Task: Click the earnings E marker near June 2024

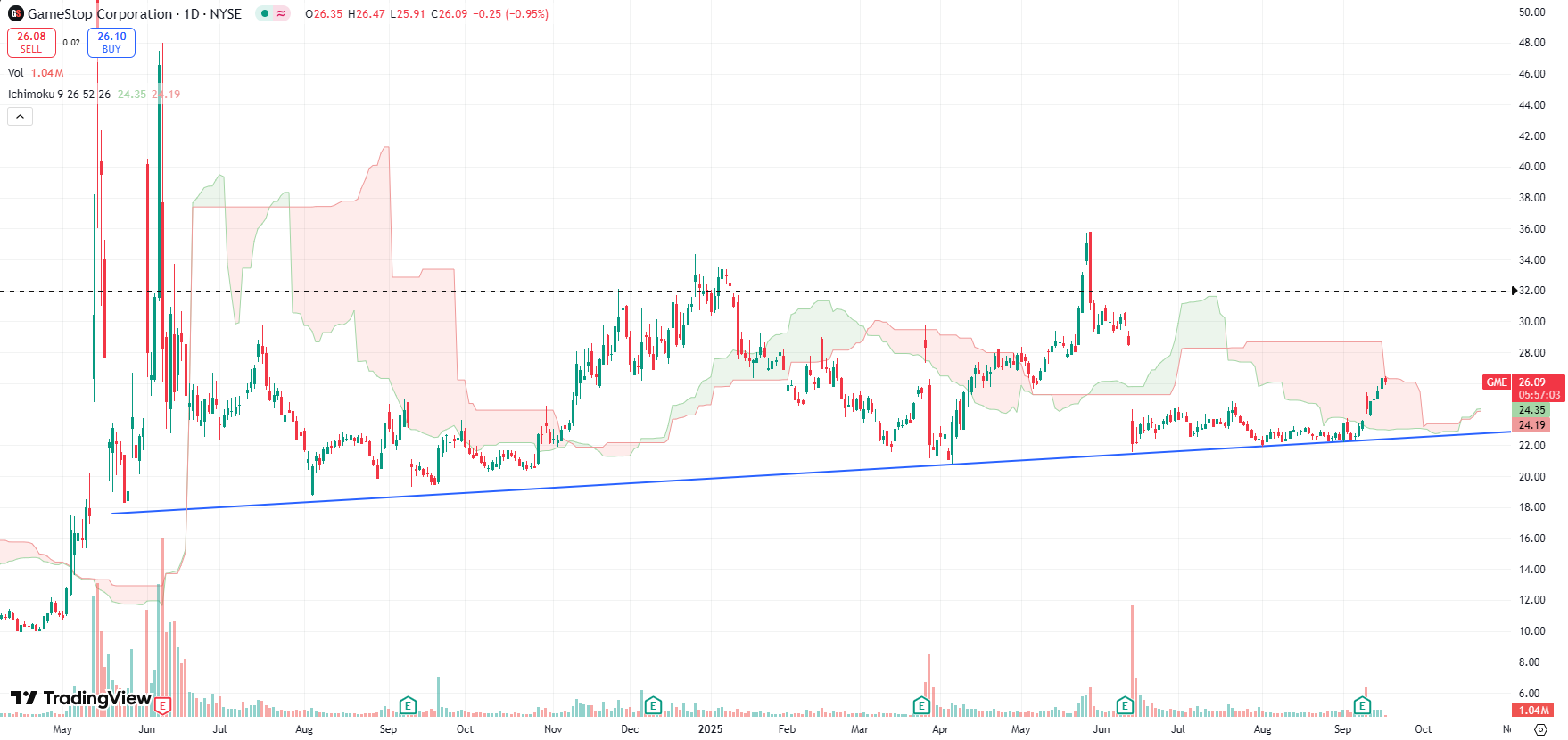Action: [x=162, y=705]
